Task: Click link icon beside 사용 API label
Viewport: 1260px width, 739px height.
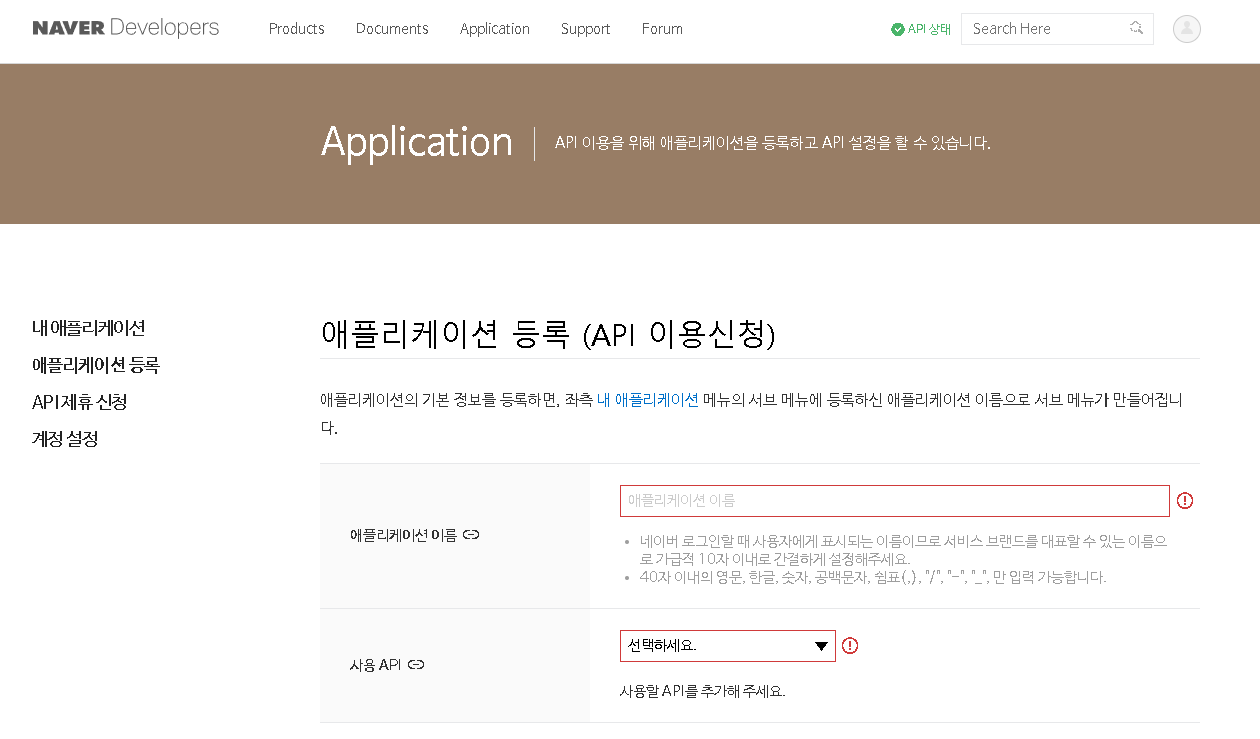Action: (416, 665)
